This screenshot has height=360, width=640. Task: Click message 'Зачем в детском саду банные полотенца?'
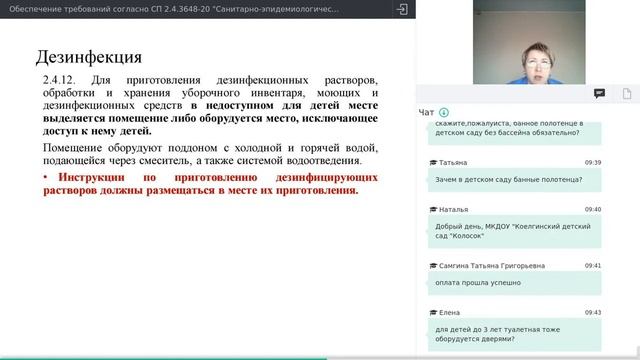514,180
